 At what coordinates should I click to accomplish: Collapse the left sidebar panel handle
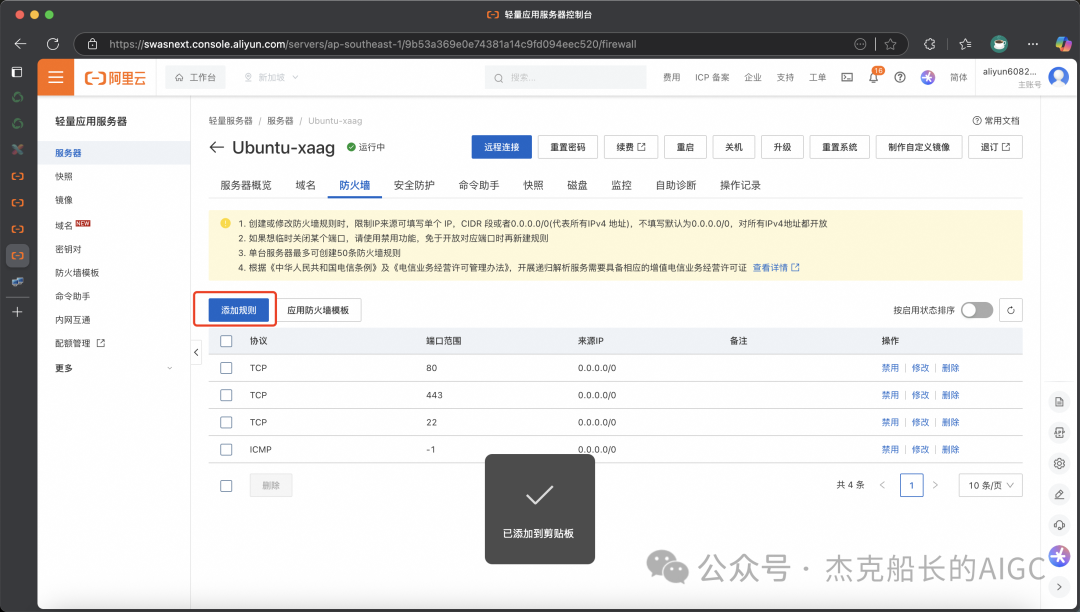196,352
